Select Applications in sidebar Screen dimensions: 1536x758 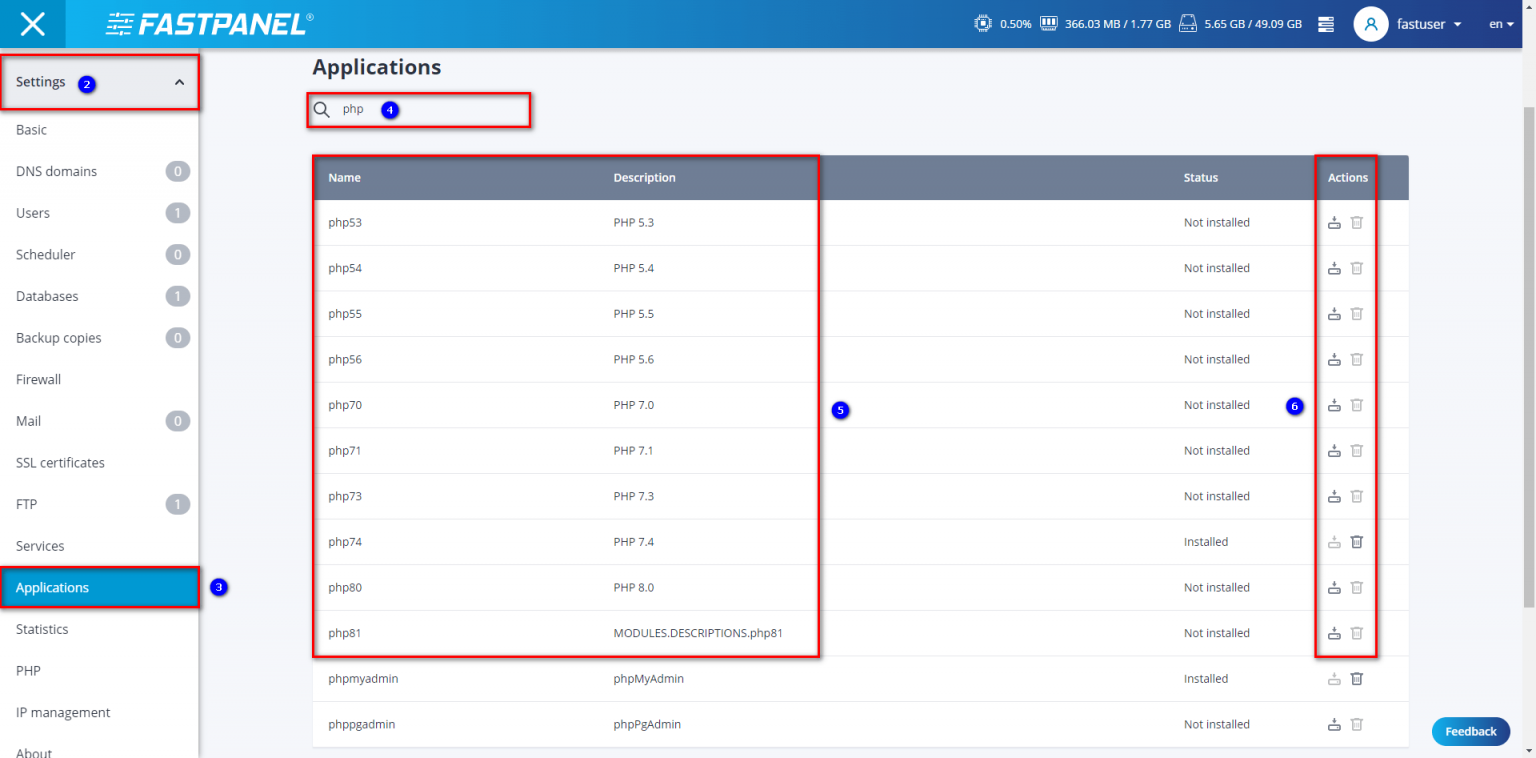point(99,588)
